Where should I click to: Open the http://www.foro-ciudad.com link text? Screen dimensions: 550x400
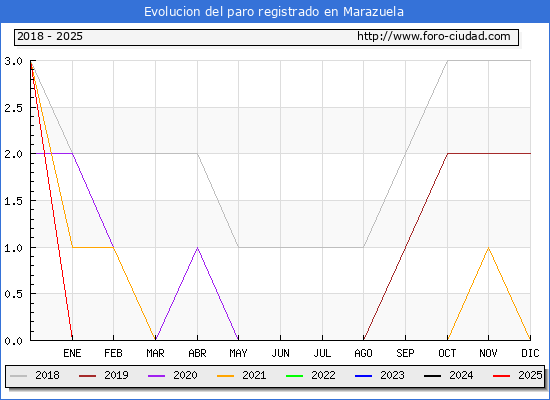click(434, 36)
